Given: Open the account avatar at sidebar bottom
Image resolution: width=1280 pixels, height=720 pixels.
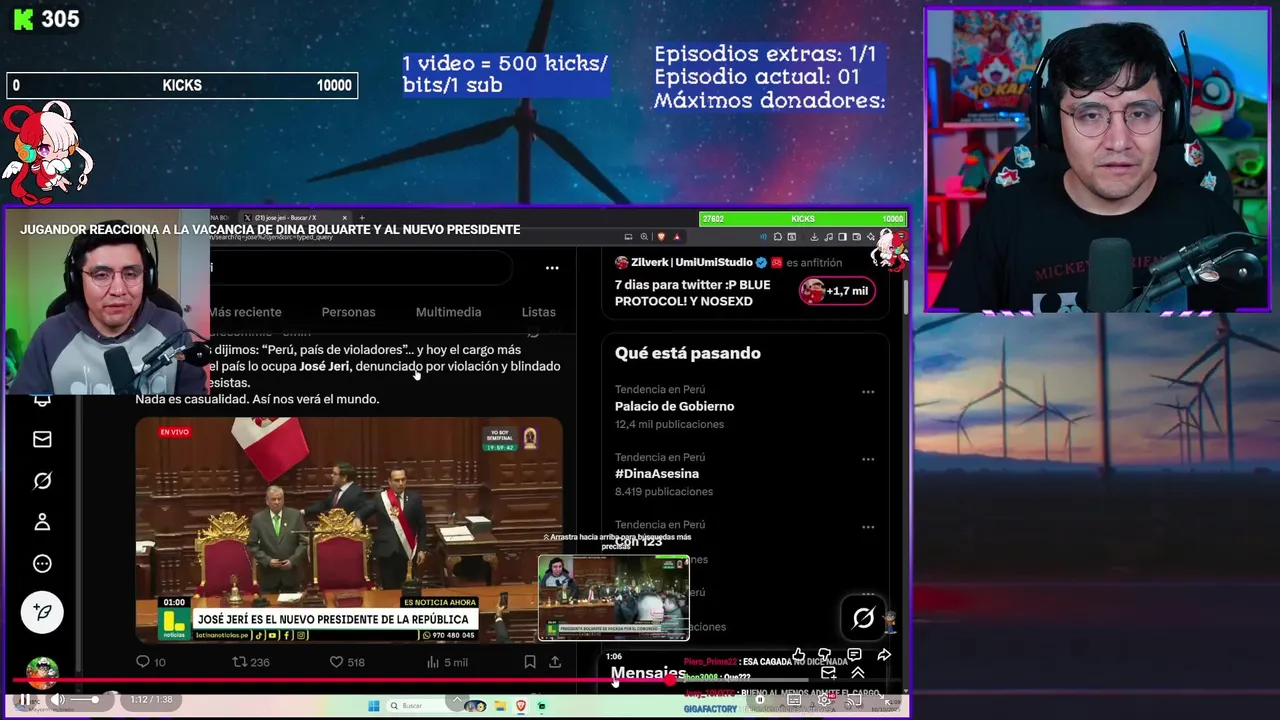Looking at the screenshot, I should click(x=42, y=671).
